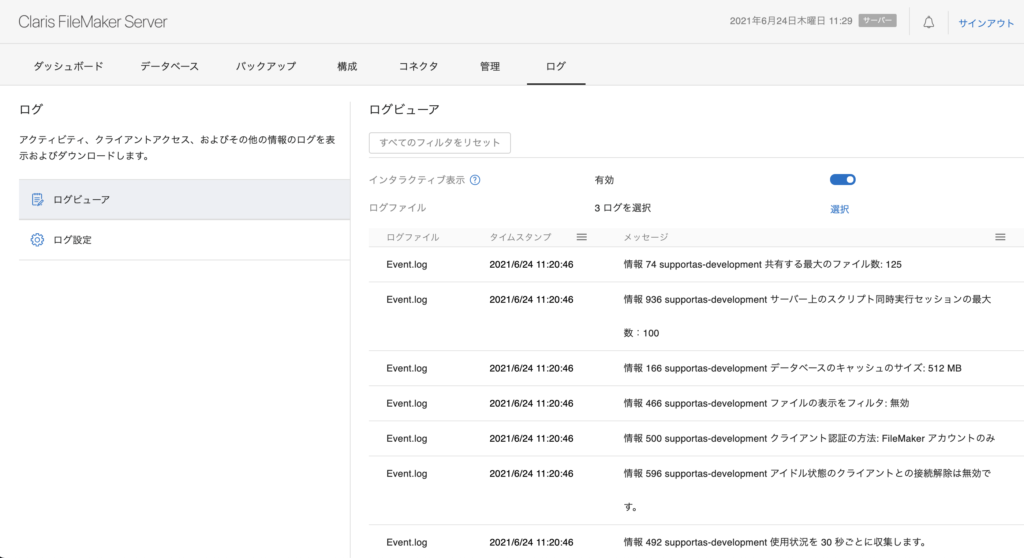Switch to the 管理 tab
The height and width of the screenshot is (558, 1024).
point(490,66)
